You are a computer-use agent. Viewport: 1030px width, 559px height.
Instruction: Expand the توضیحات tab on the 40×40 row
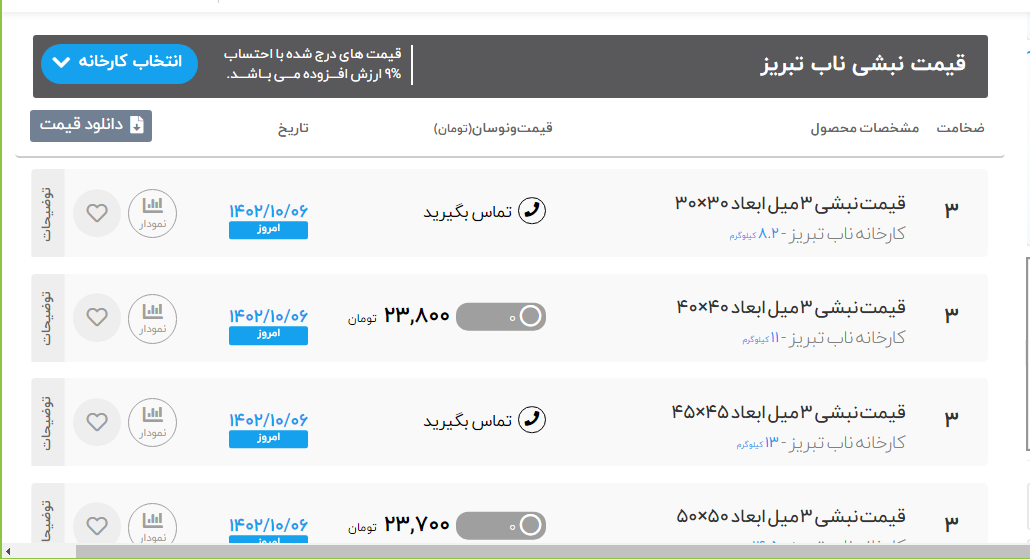click(47, 318)
